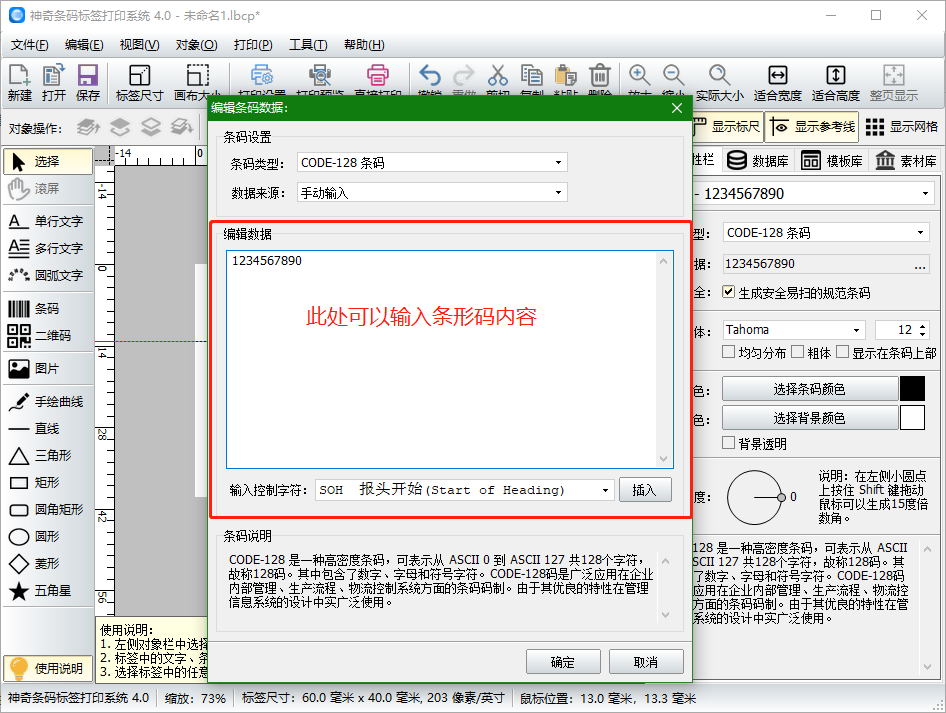
Task: Select the 二维码 QR code tool
Action: pyautogui.click(x=48, y=335)
